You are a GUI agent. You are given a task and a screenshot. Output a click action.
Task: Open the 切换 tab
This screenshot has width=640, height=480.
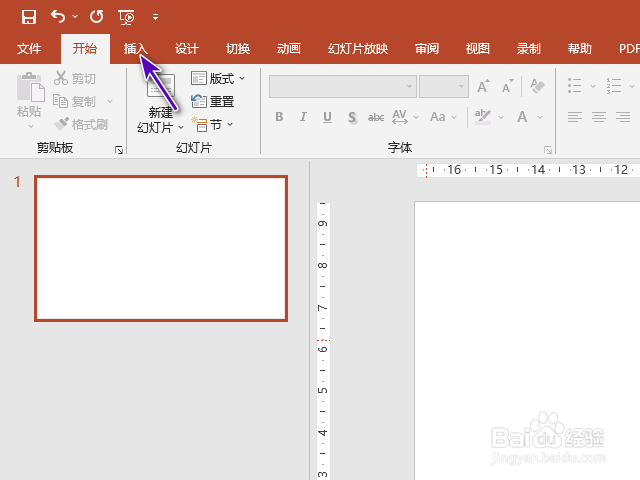(x=238, y=49)
